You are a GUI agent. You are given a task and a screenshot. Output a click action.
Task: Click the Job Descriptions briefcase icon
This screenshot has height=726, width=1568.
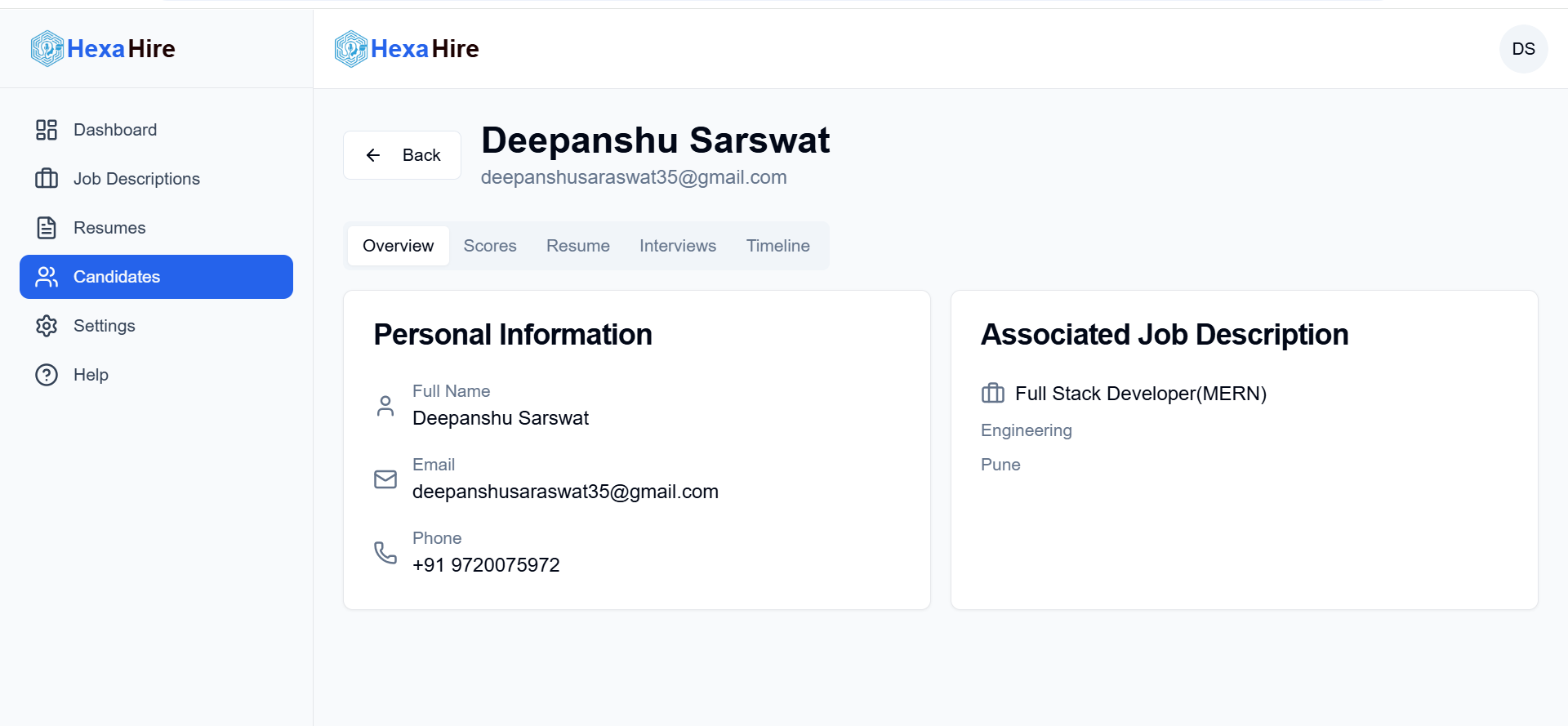pyautogui.click(x=47, y=179)
